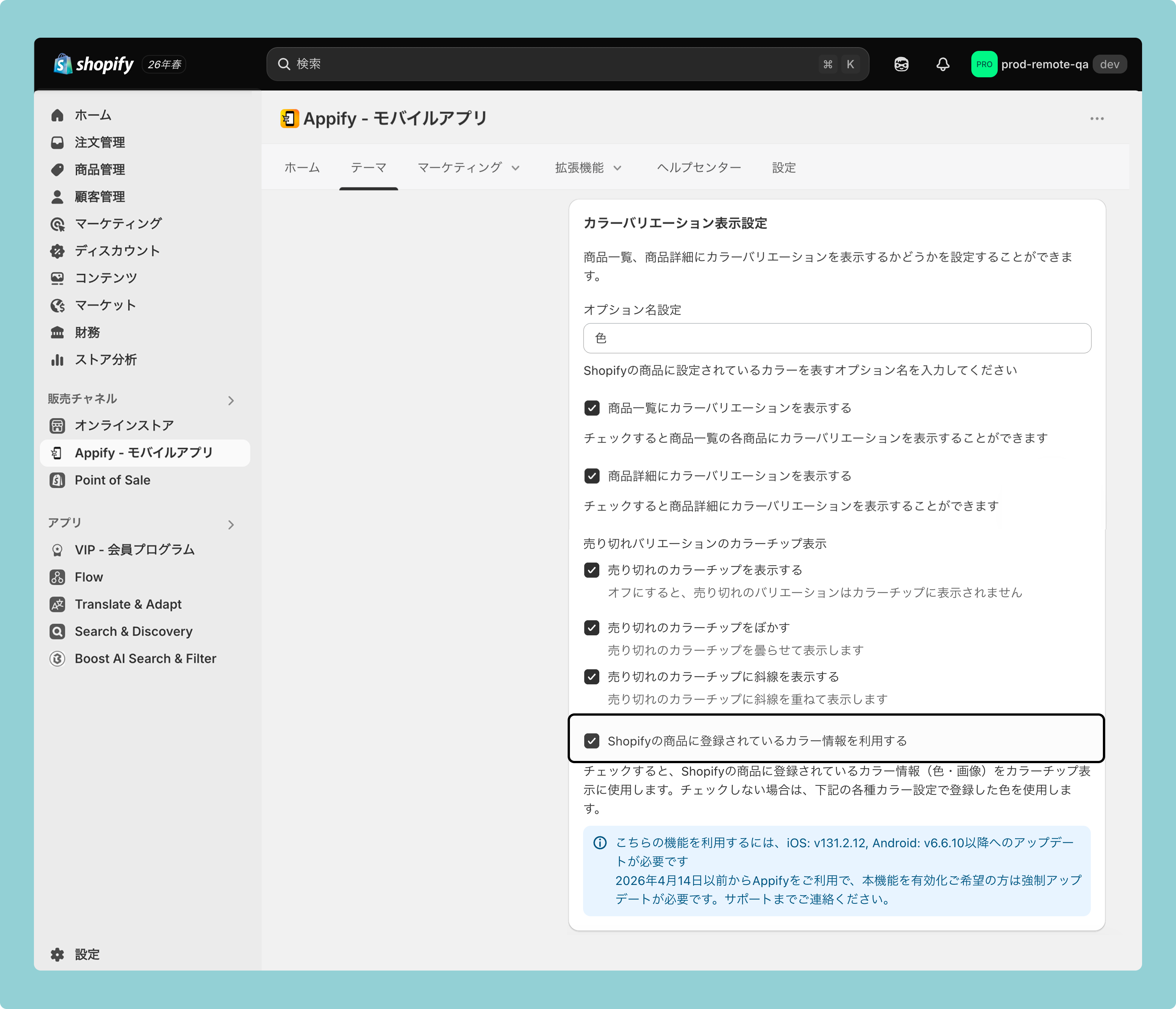Click the Flow app icon

57,577
